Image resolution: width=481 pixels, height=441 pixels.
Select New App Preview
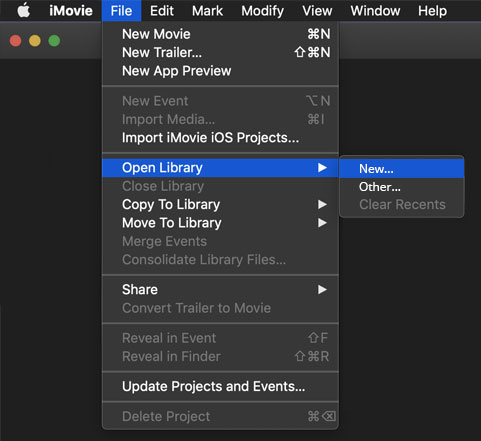coord(220,71)
